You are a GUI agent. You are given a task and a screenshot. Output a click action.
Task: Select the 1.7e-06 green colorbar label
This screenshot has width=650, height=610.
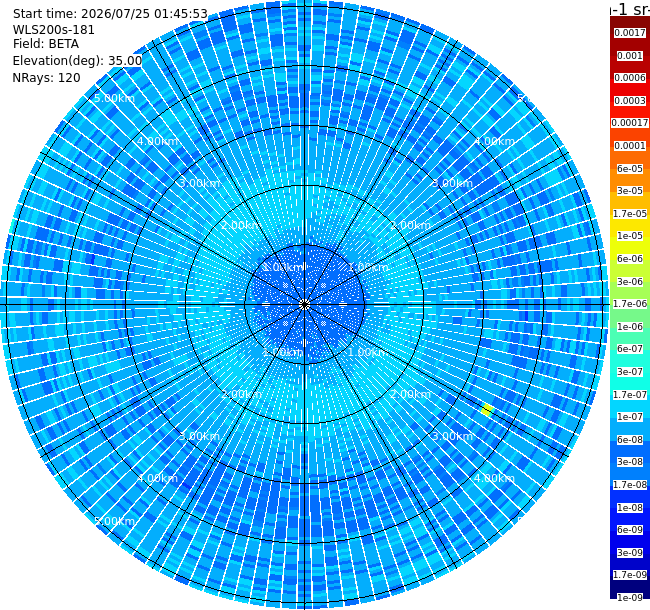point(630,304)
